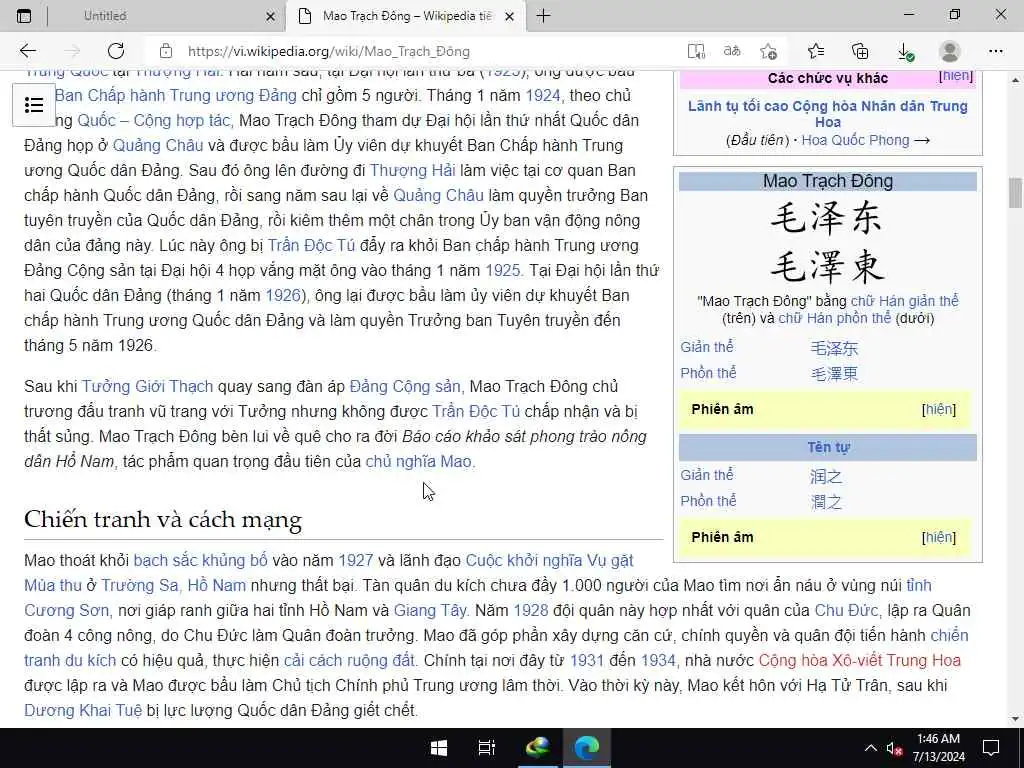Reload the page with the refresh icon

(x=116, y=51)
